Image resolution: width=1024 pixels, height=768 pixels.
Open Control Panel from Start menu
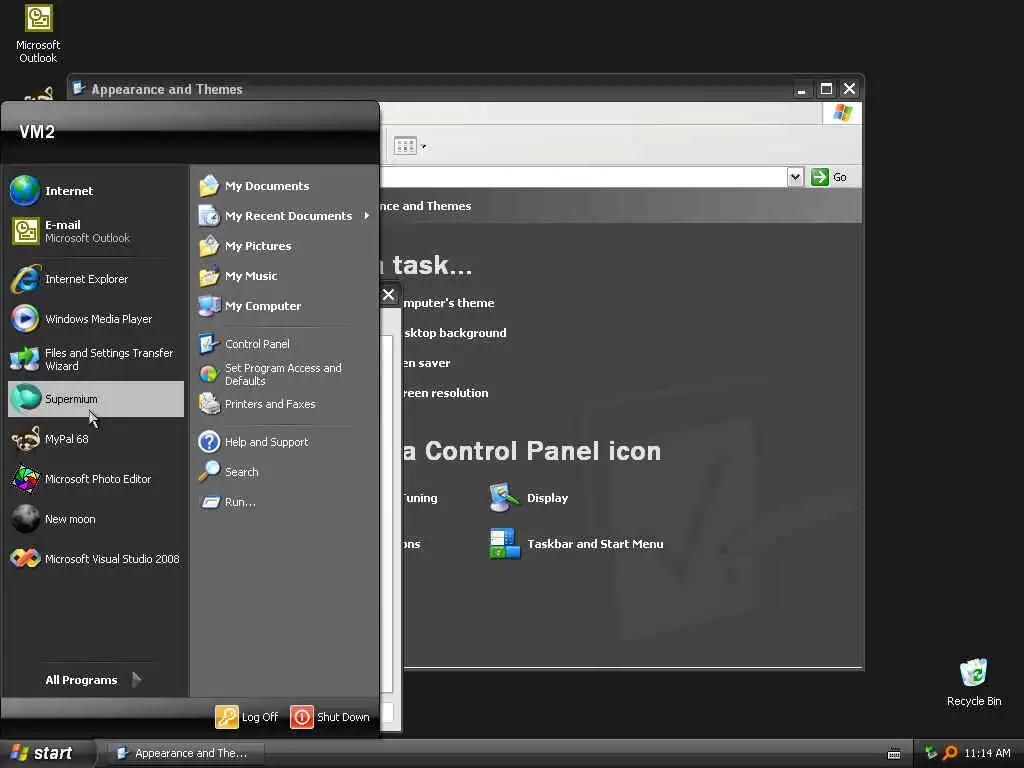(x=285, y=344)
